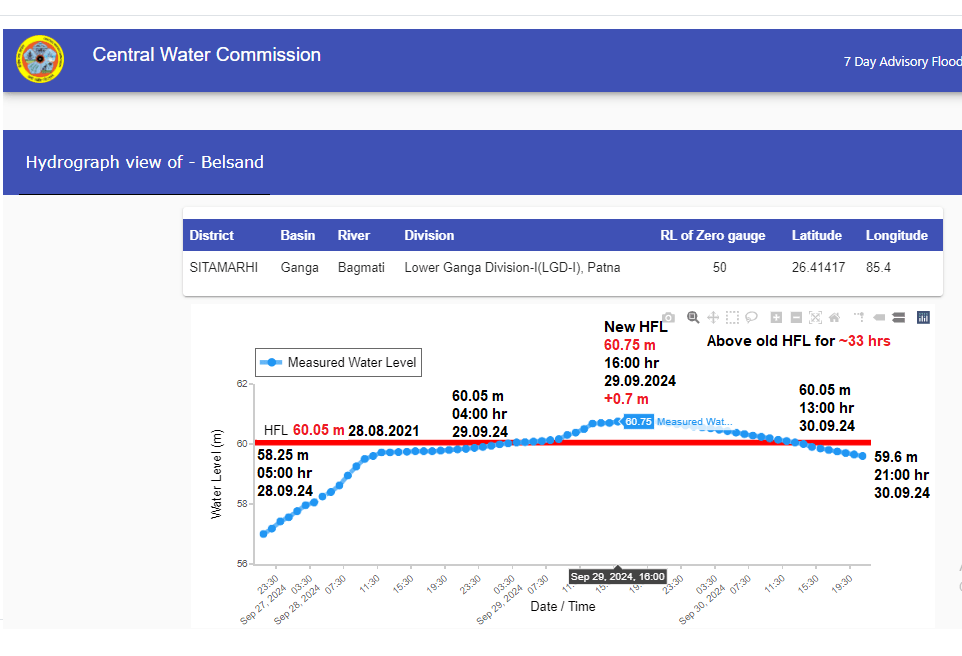962x656 pixels.
Task: Click the camera download plot icon
Action: [669, 317]
